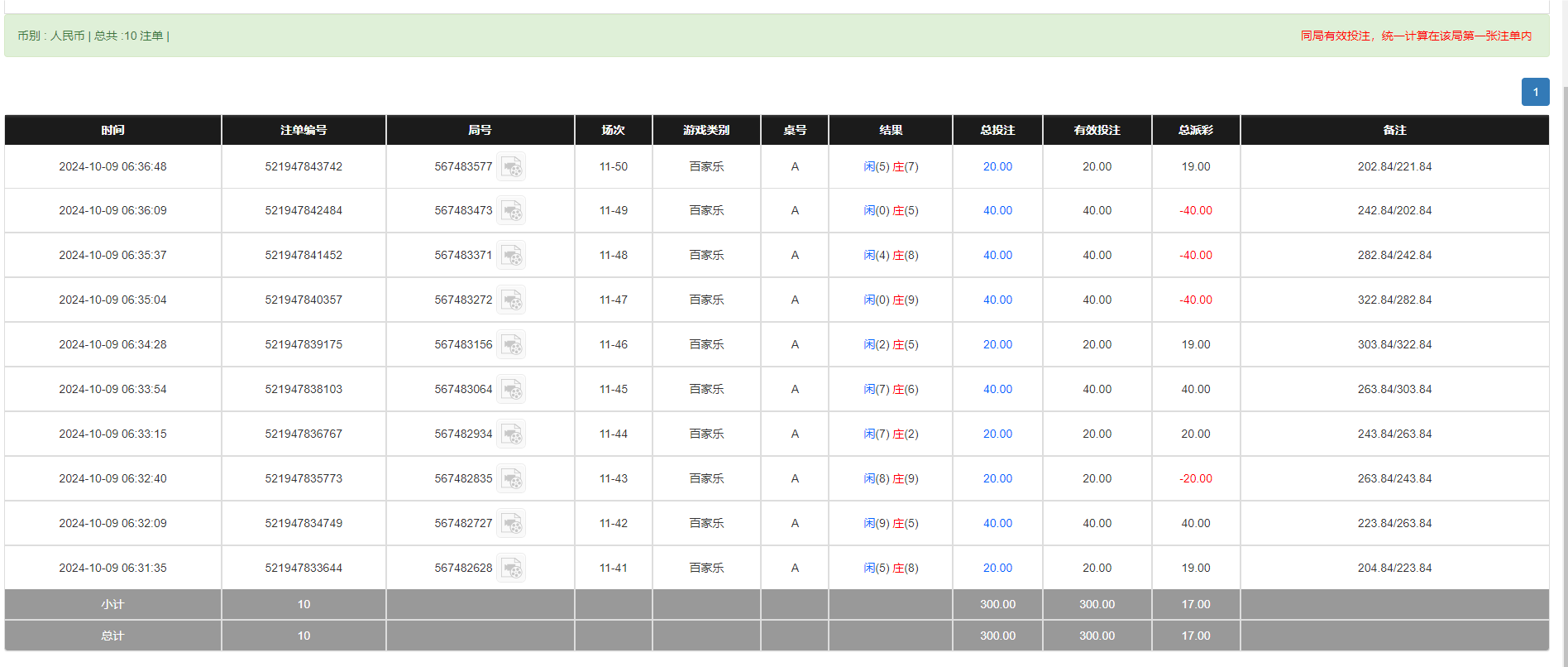Select the 注单编号 column header
The height and width of the screenshot is (667, 1568).
pos(304,130)
